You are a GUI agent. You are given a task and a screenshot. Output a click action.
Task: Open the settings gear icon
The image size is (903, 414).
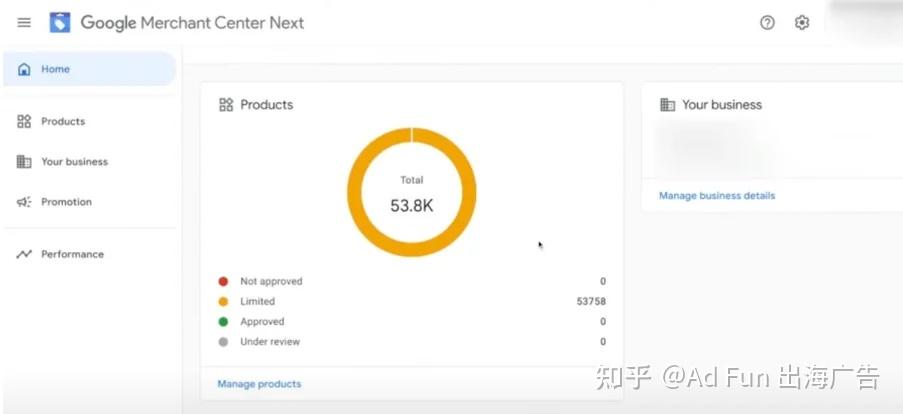[802, 22]
